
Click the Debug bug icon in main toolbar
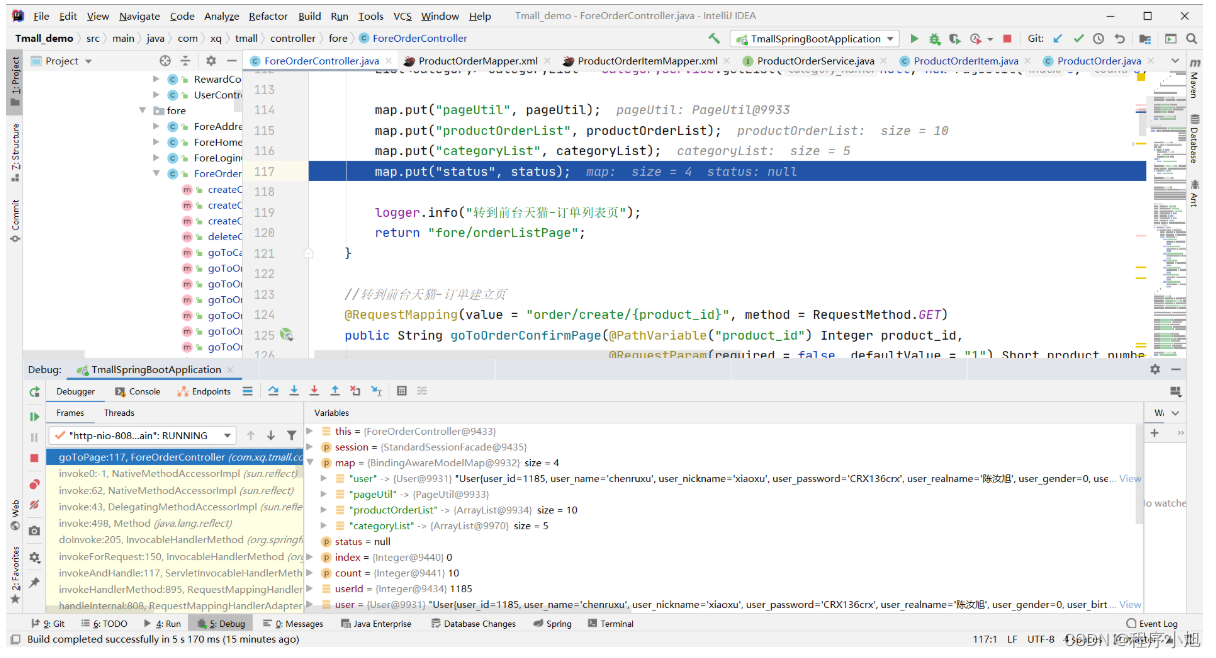coord(934,39)
